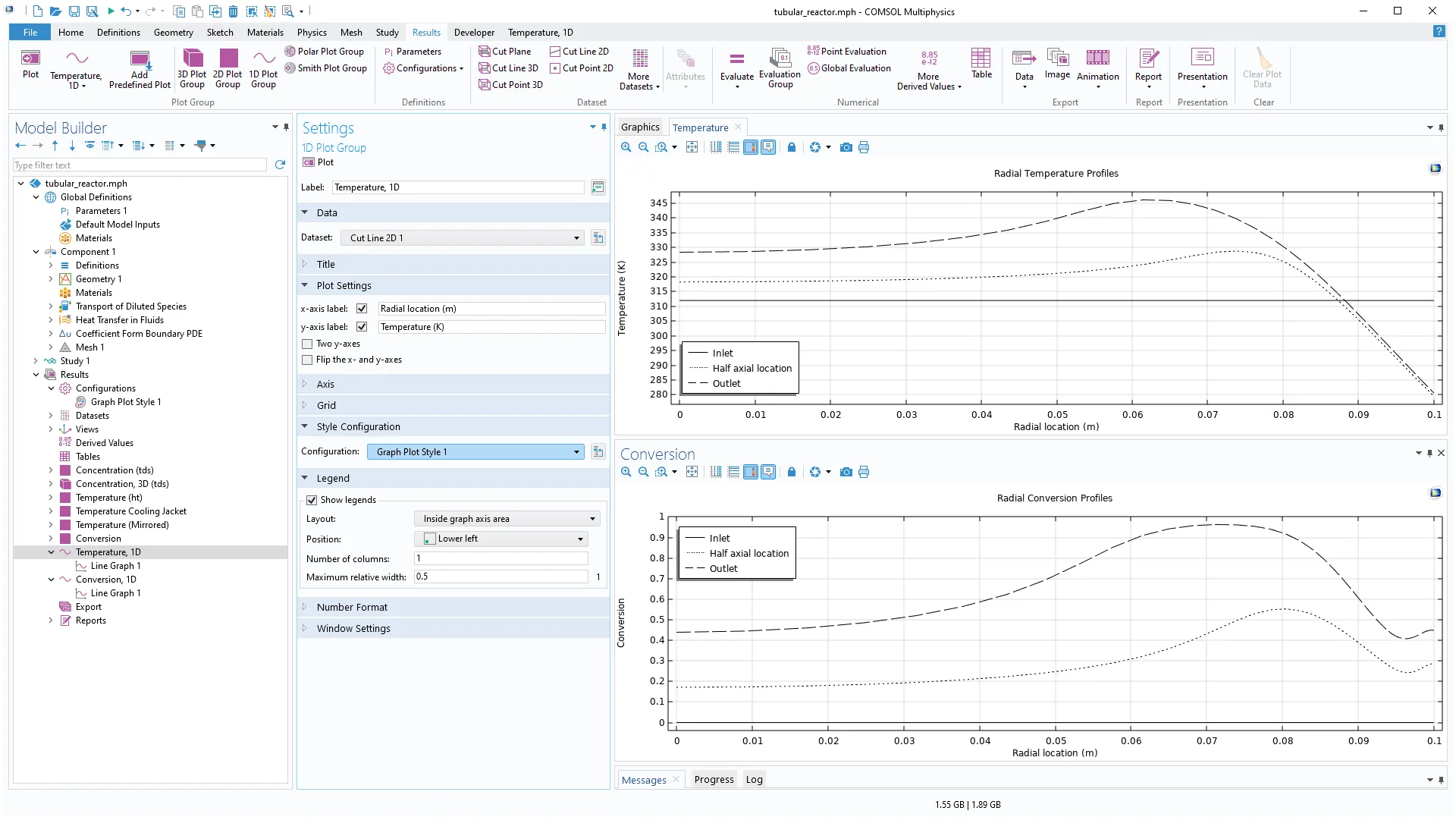Print the Conversion plot using printer icon
The image size is (1456, 817).
(x=864, y=473)
